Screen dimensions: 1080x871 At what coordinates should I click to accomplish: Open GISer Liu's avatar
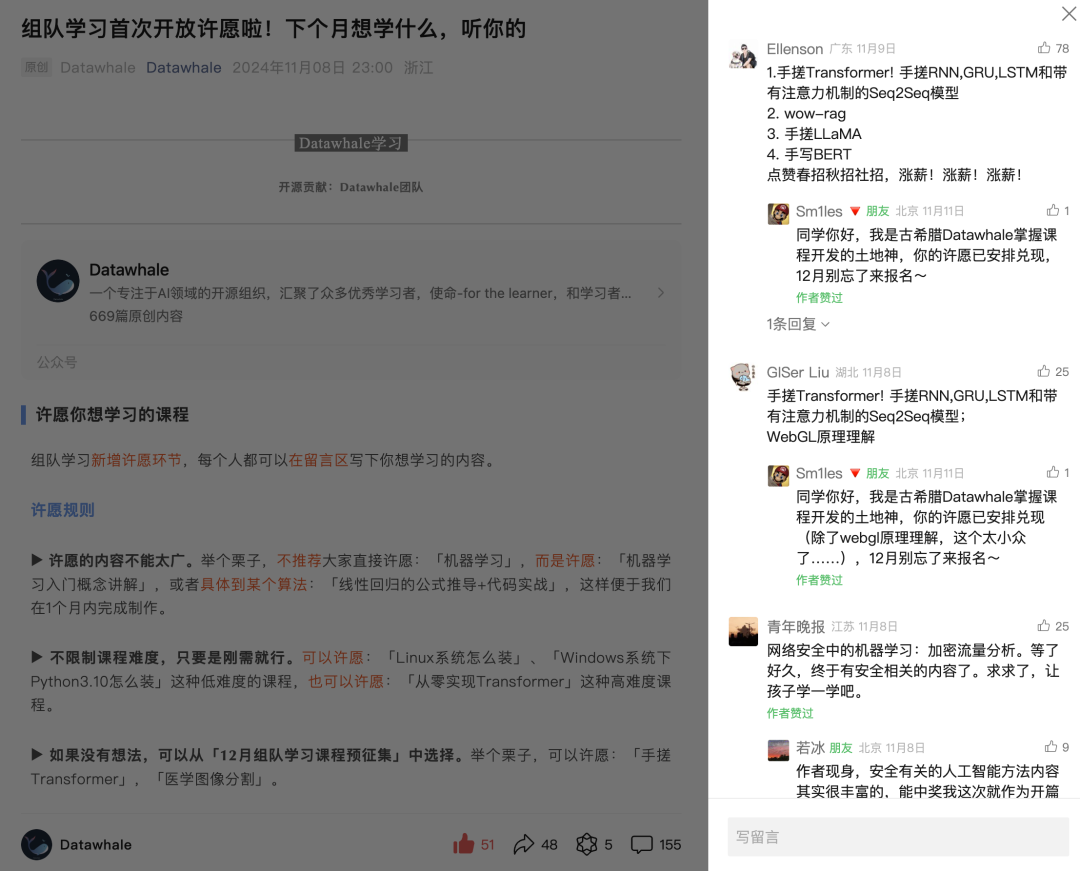pos(742,377)
